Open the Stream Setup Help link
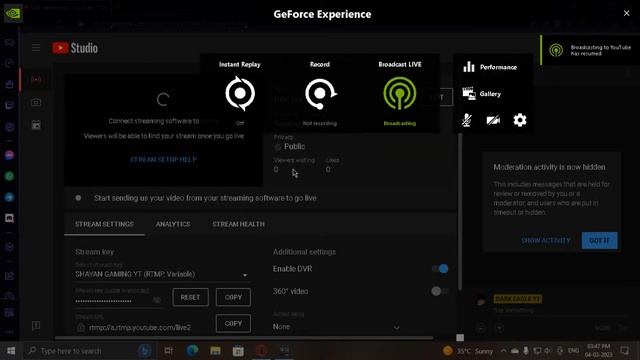The width and height of the screenshot is (640, 360). coord(163,159)
